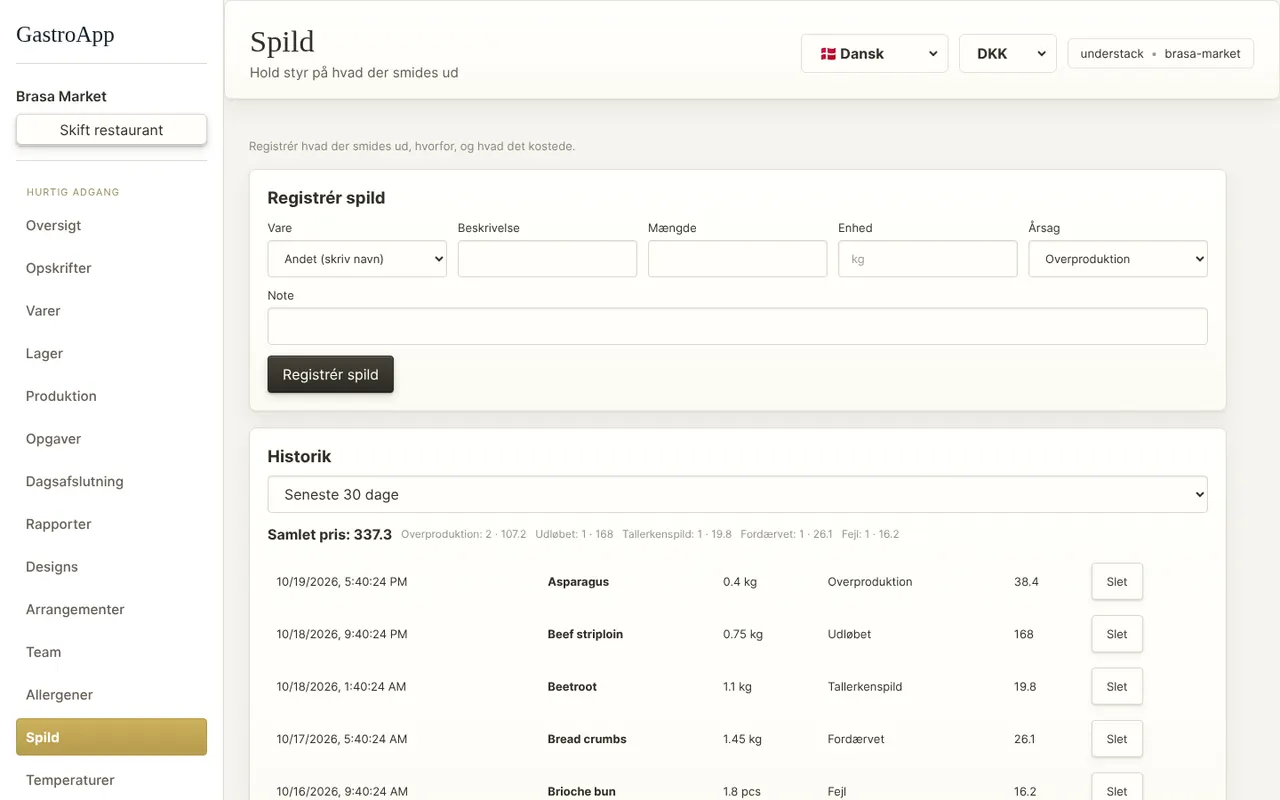Viewport: 1280px width, 800px height.
Task: Click into the Mængde quantity field
Action: tap(737, 259)
